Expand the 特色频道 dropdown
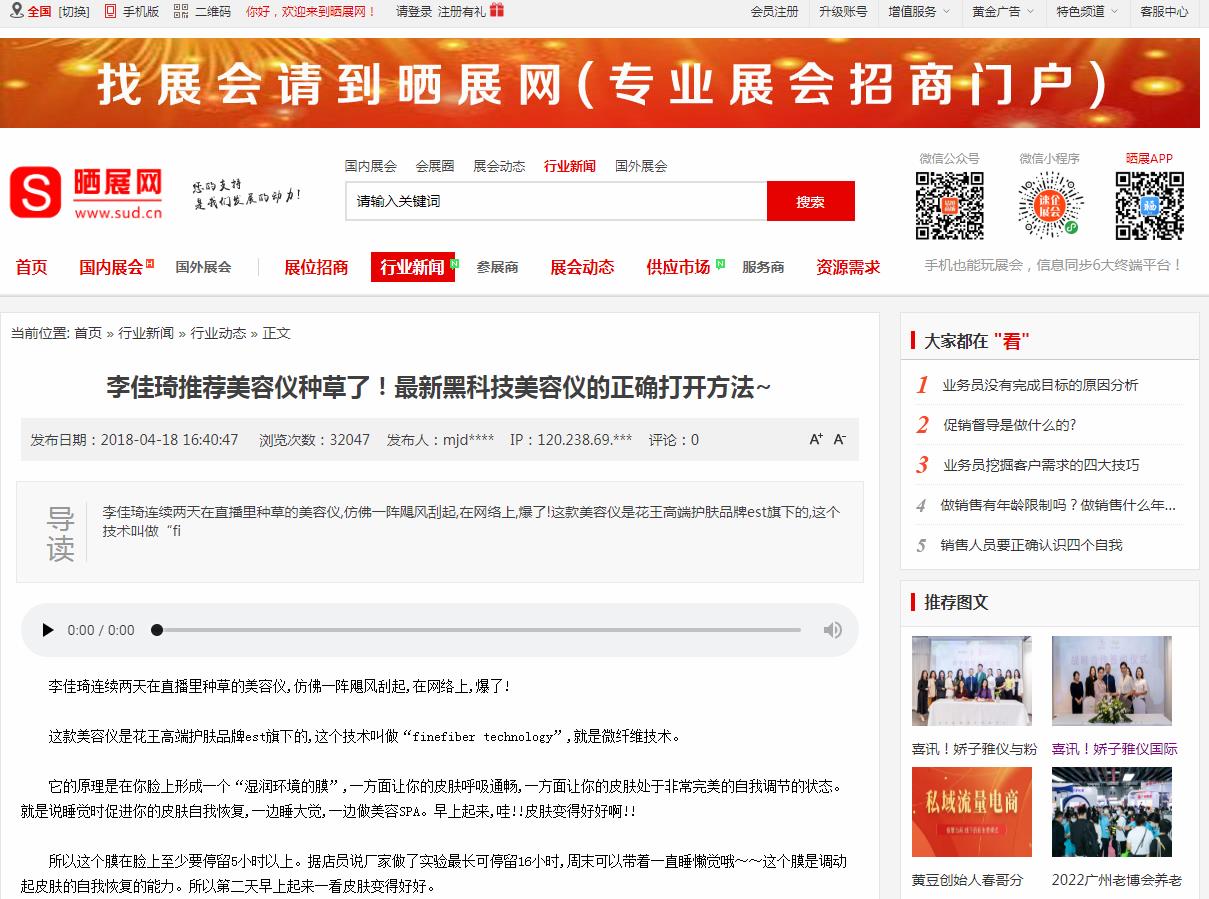1209x899 pixels. 1086,11
